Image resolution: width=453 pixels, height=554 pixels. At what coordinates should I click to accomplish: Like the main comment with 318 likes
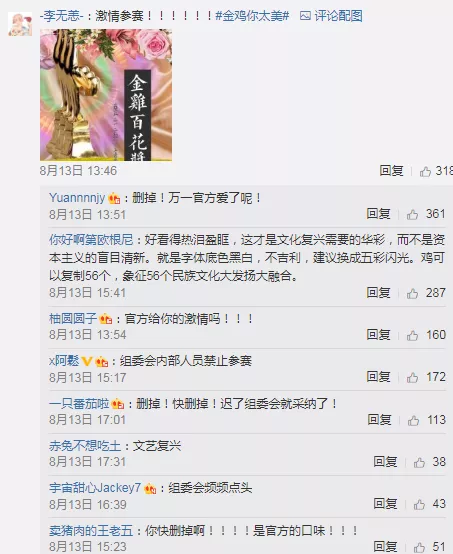425,172
